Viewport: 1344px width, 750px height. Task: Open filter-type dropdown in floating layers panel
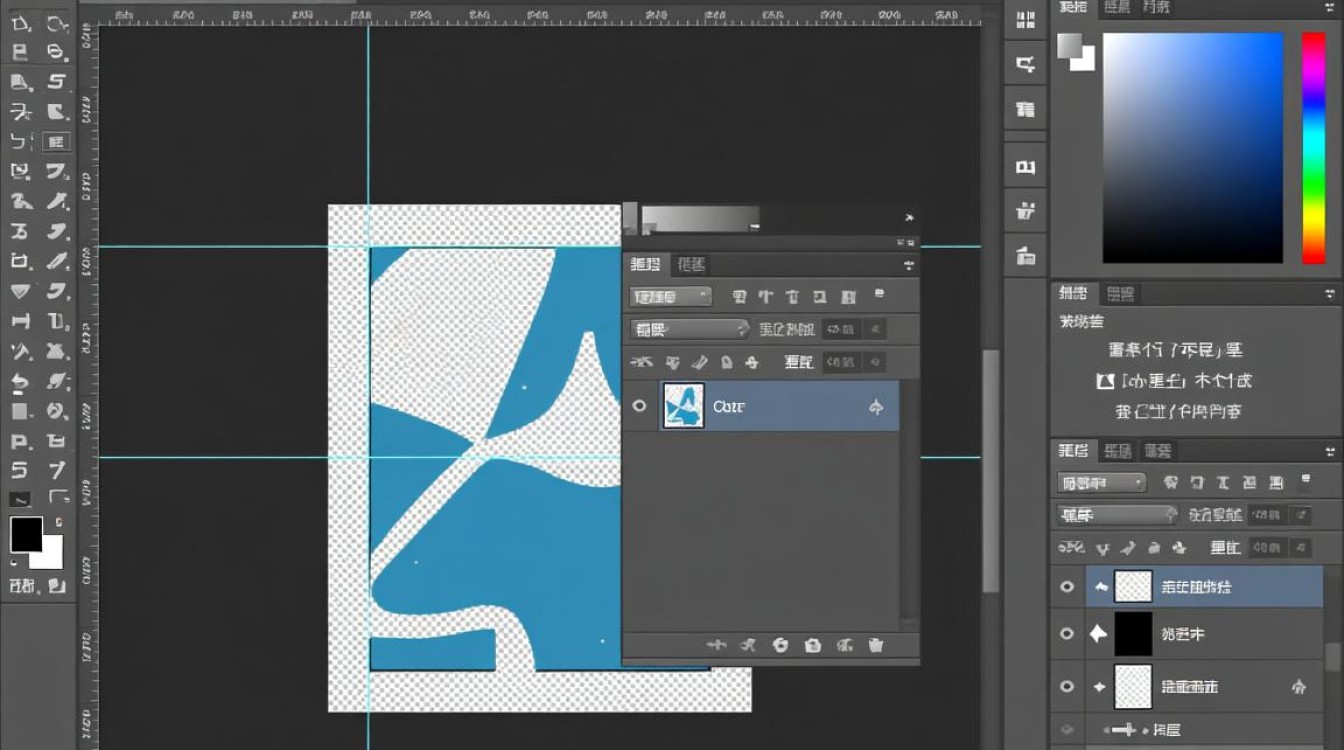(671, 297)
